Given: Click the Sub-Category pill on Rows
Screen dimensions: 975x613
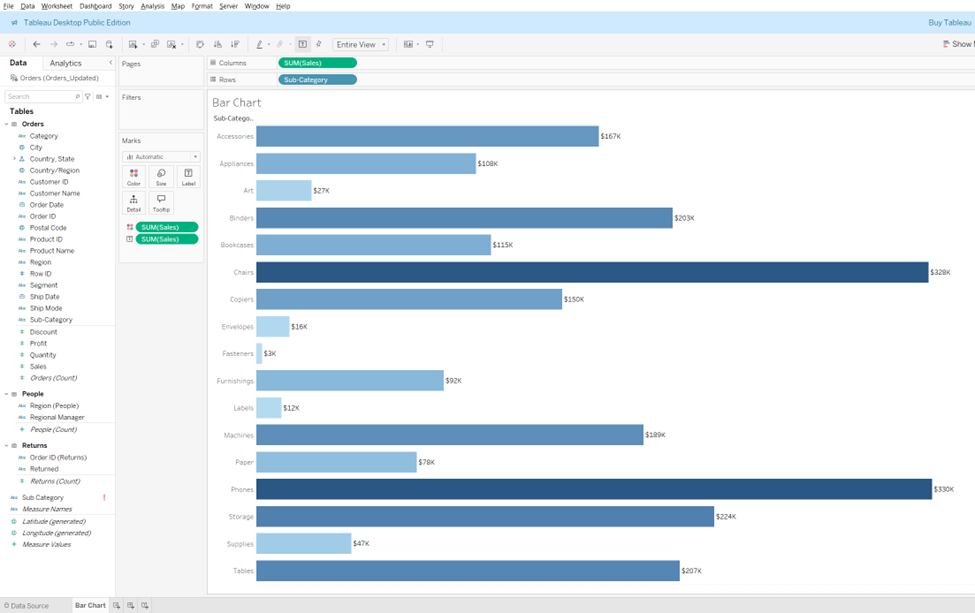Looking at the screenshot, I should [317, 80].
